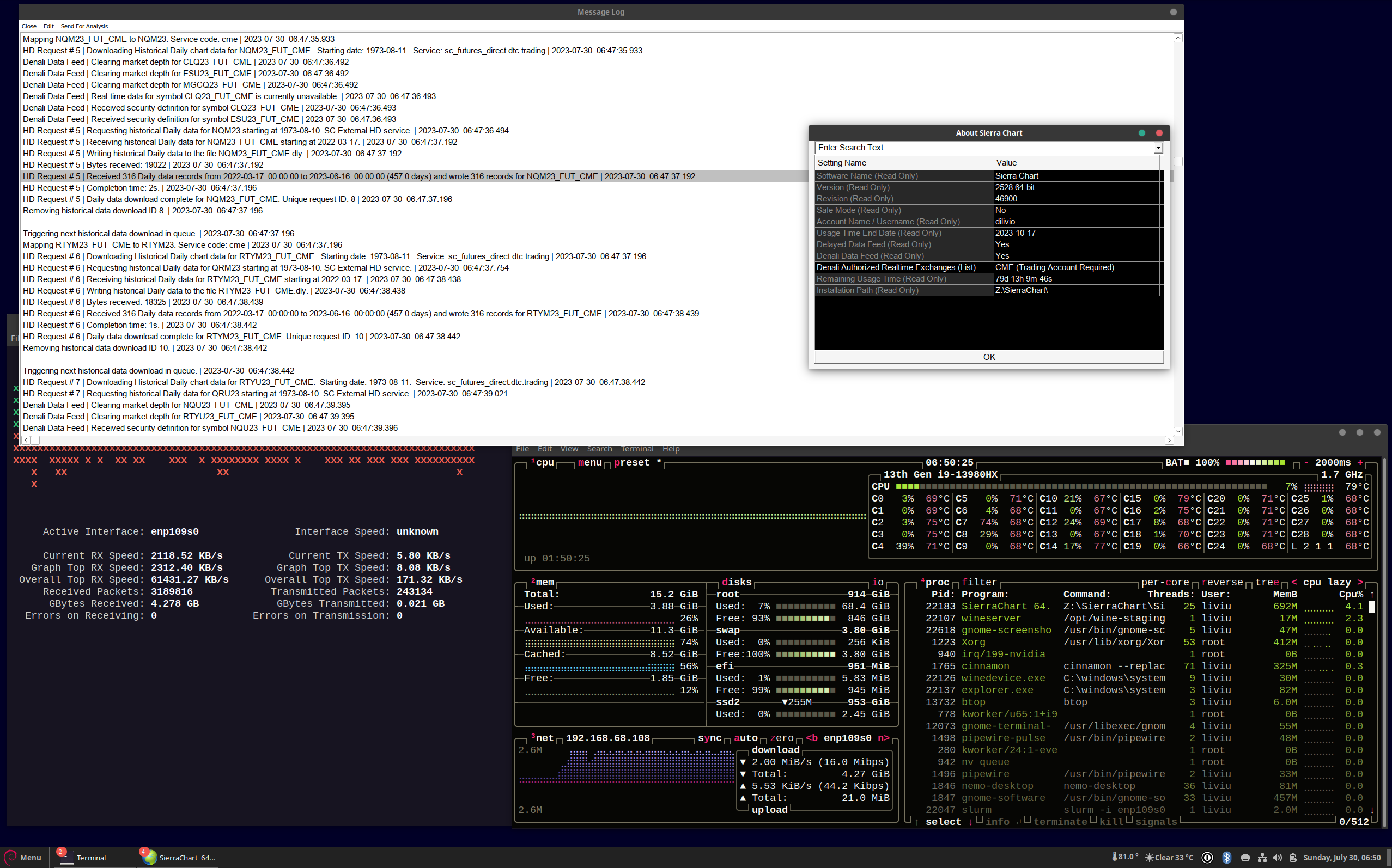Click the battery power tray icon
This screenshot has width=1392, height=868.
click(1293, 858)
